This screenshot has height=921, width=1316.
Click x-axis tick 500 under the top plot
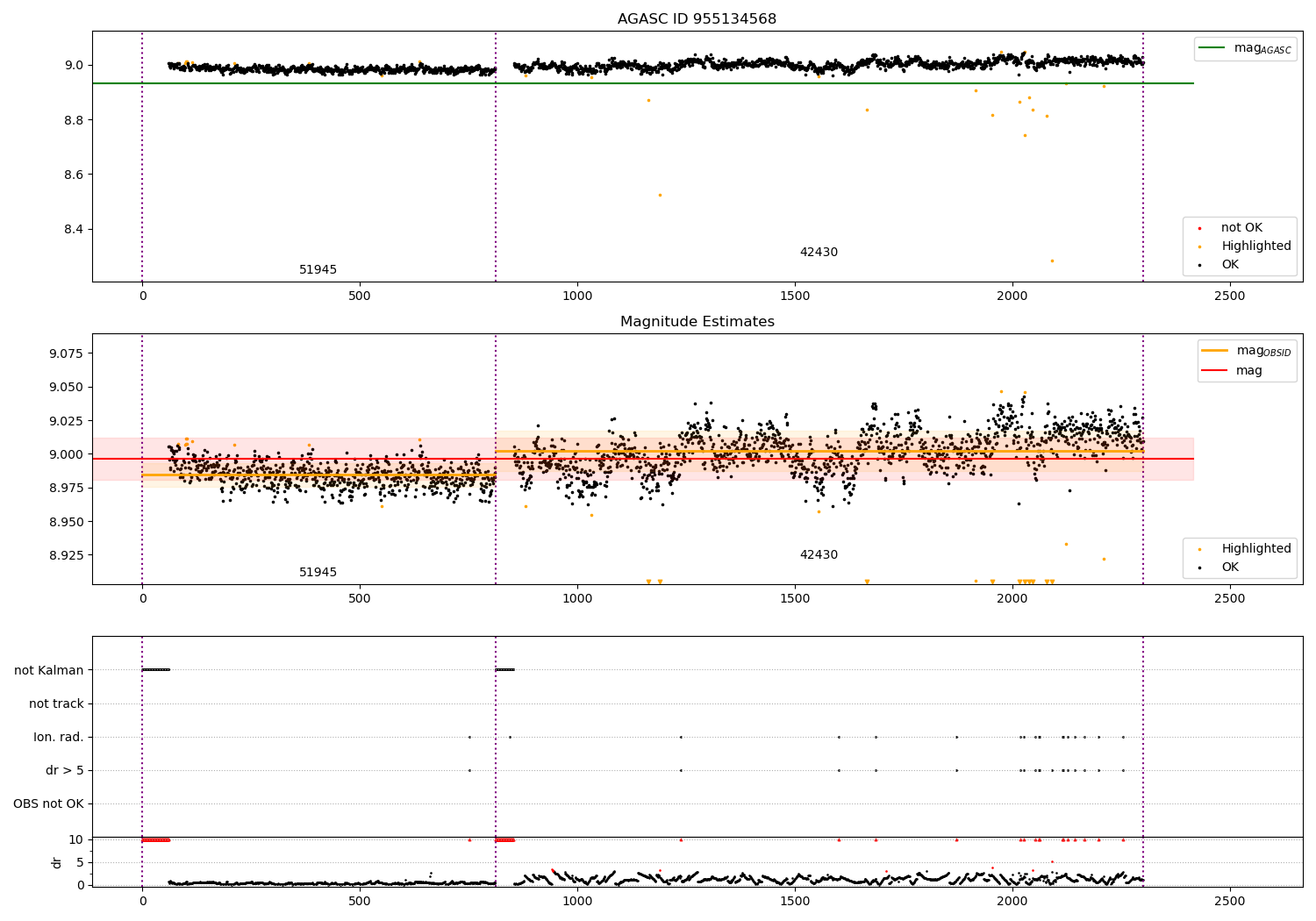tap(360, 296)
